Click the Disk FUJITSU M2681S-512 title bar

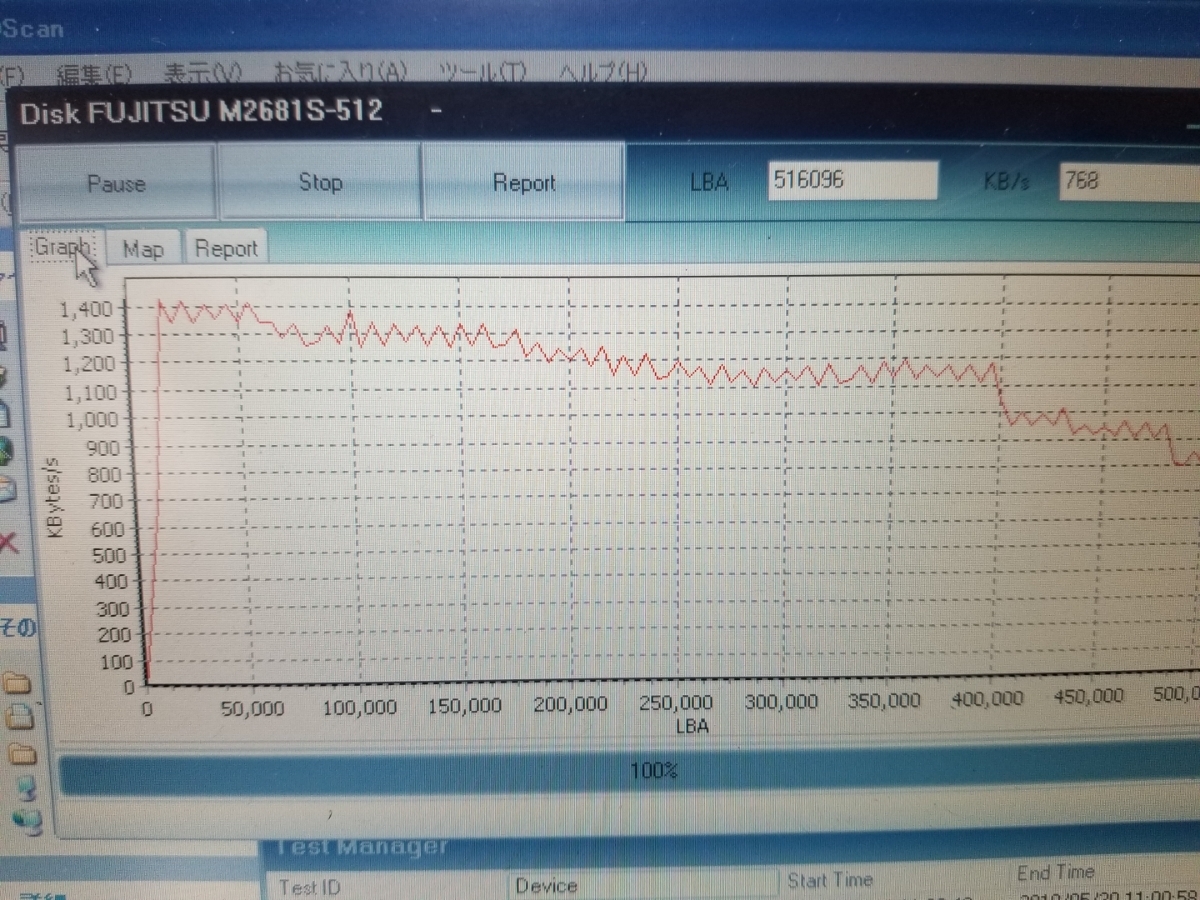coord(600,110)
